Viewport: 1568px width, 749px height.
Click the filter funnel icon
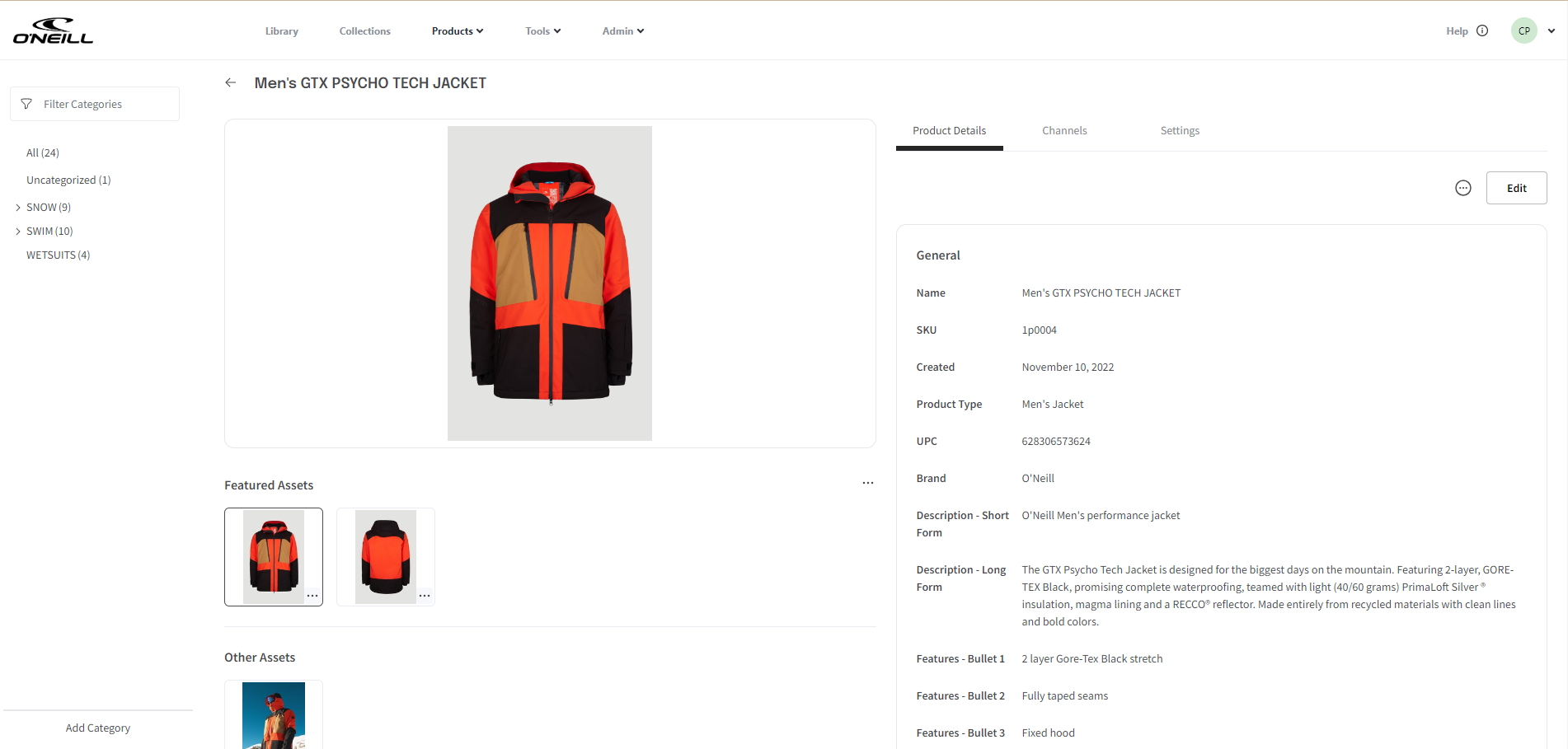26,104
